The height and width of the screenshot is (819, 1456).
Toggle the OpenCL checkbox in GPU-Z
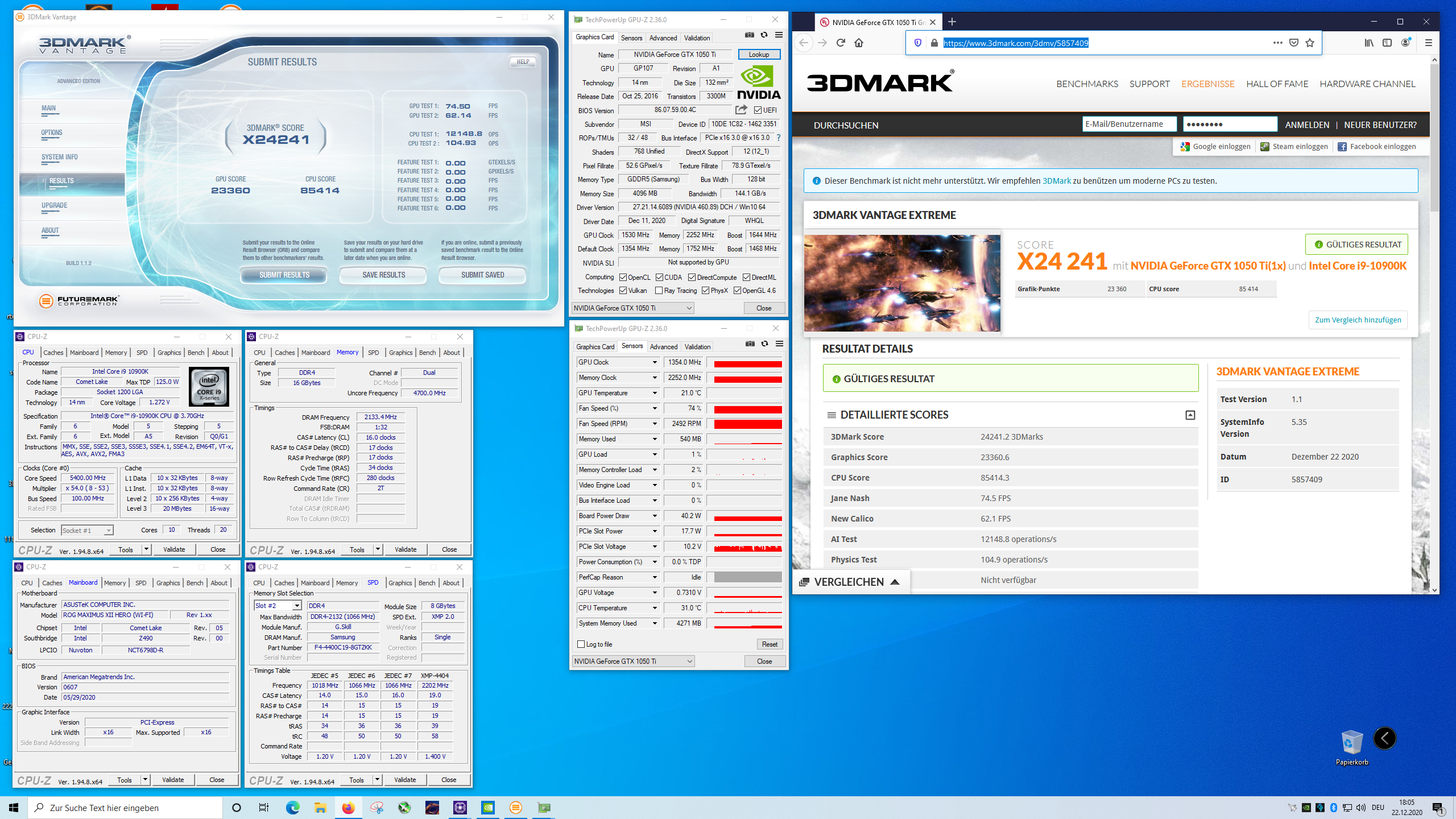[623, 278]
